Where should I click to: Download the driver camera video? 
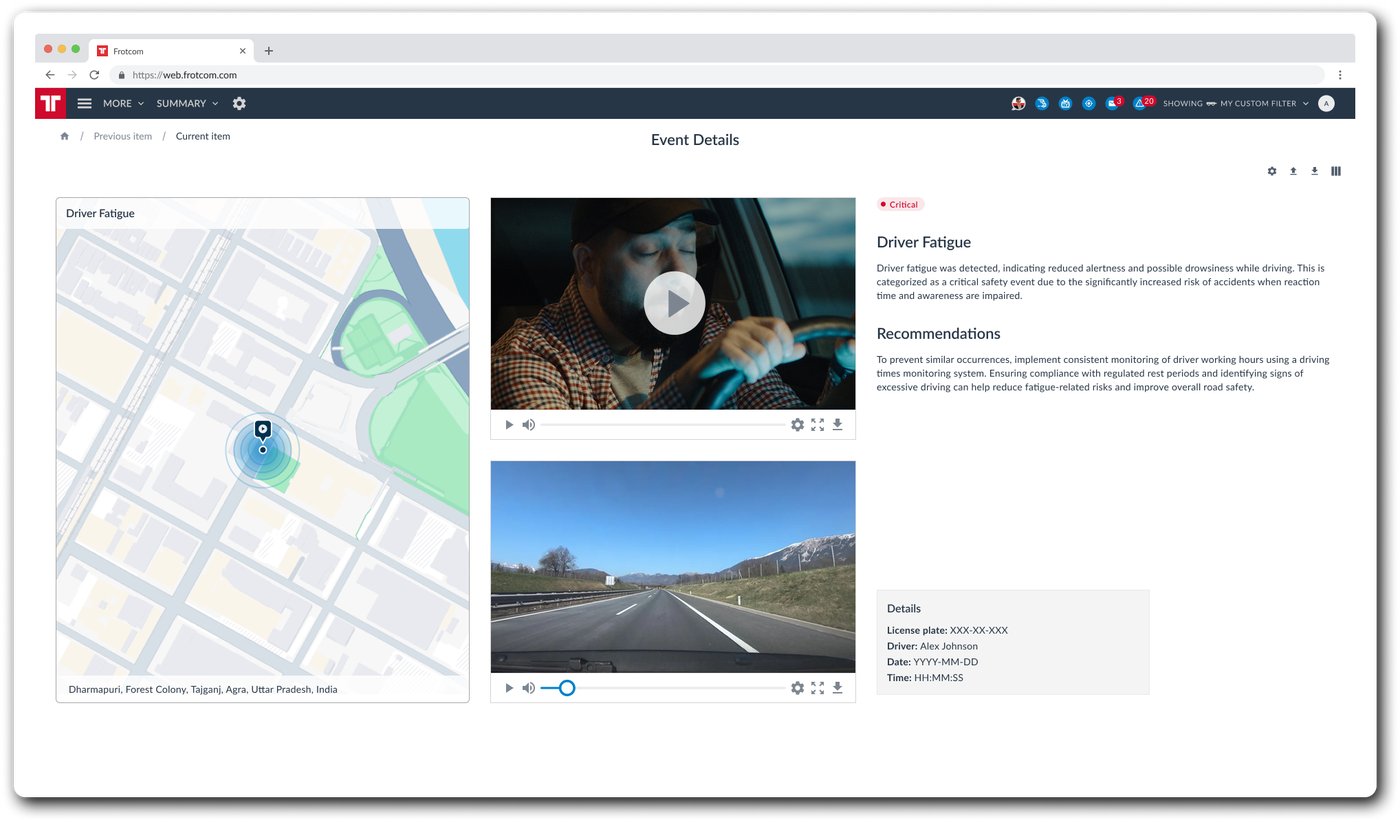coord(837,425)
